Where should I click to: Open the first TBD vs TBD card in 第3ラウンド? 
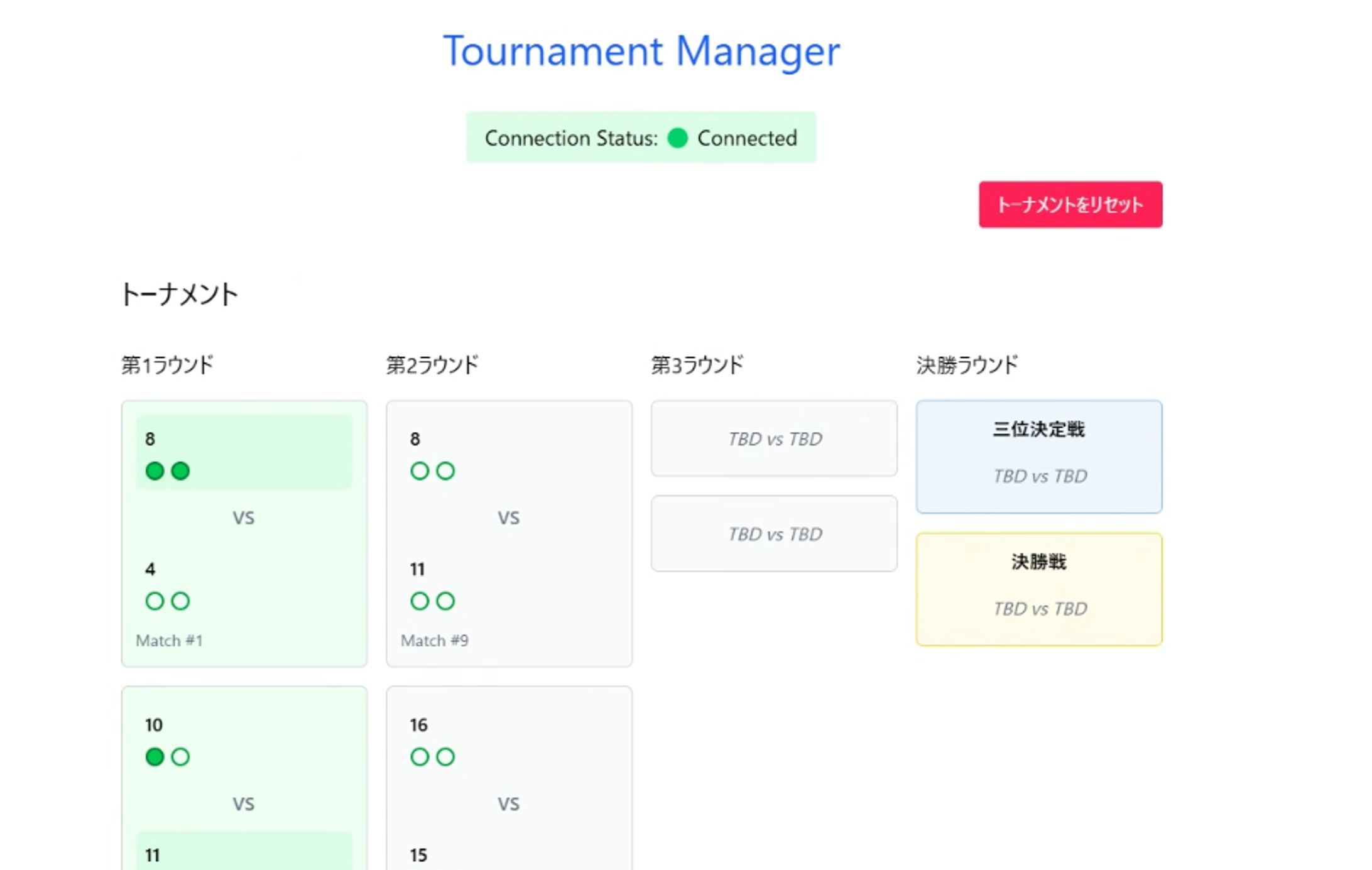click(774, 438)
